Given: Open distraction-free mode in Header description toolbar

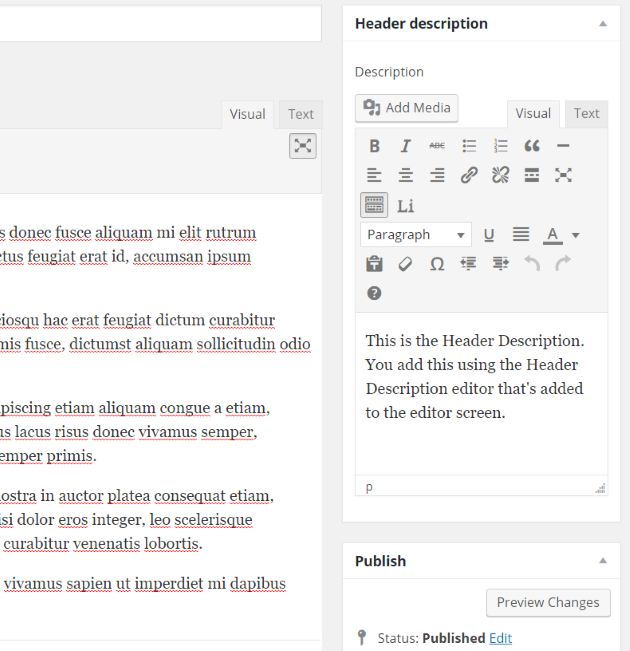Looking at the screenshot, I should pos(563,175).
